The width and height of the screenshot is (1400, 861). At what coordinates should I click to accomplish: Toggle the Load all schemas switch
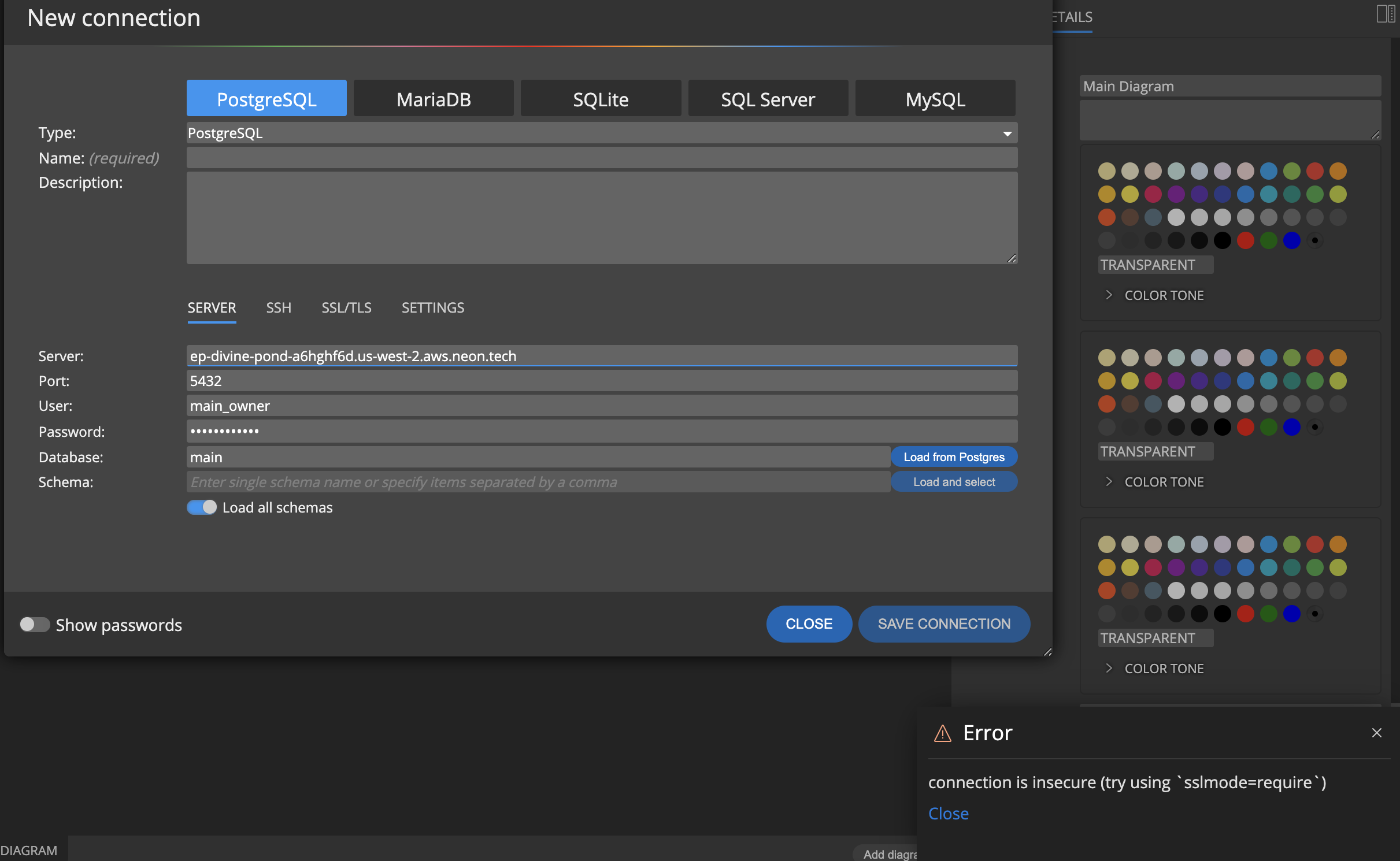click(202, 507)
